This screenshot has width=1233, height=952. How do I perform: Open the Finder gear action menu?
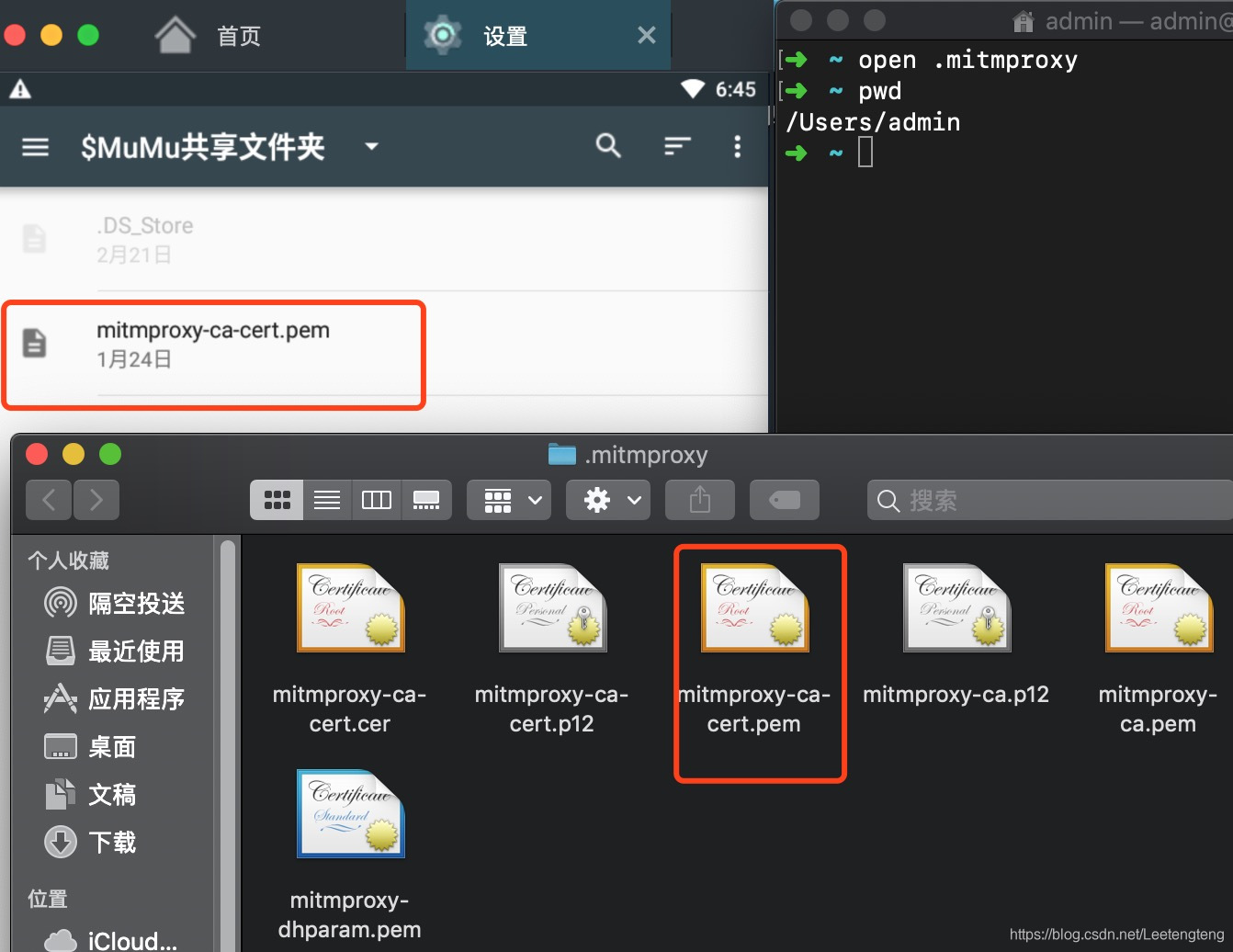point(608,500)
